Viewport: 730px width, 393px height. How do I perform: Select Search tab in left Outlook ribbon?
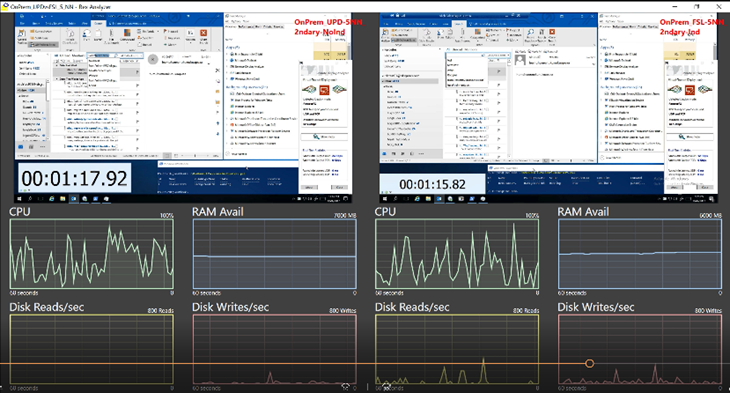click(x=99, y=23)
